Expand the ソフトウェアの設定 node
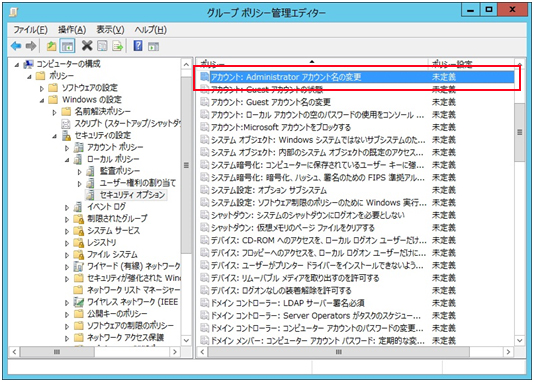 [x=42, y=89]
